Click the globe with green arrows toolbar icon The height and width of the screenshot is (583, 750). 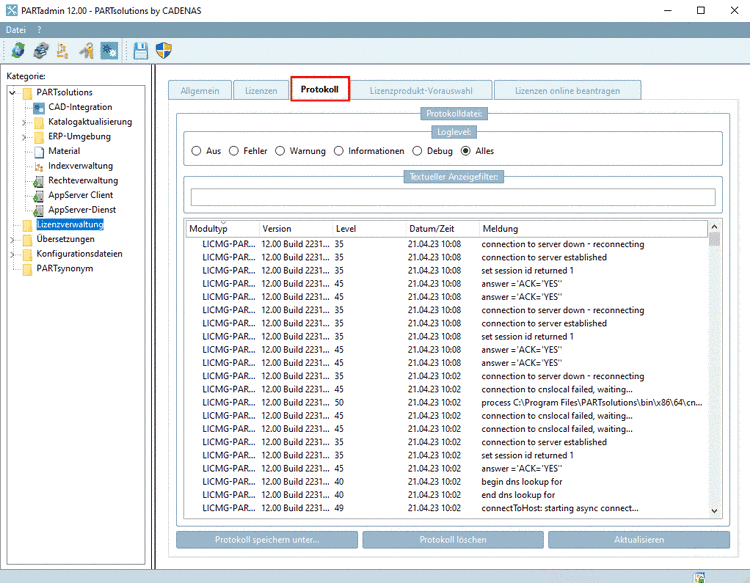18,50
